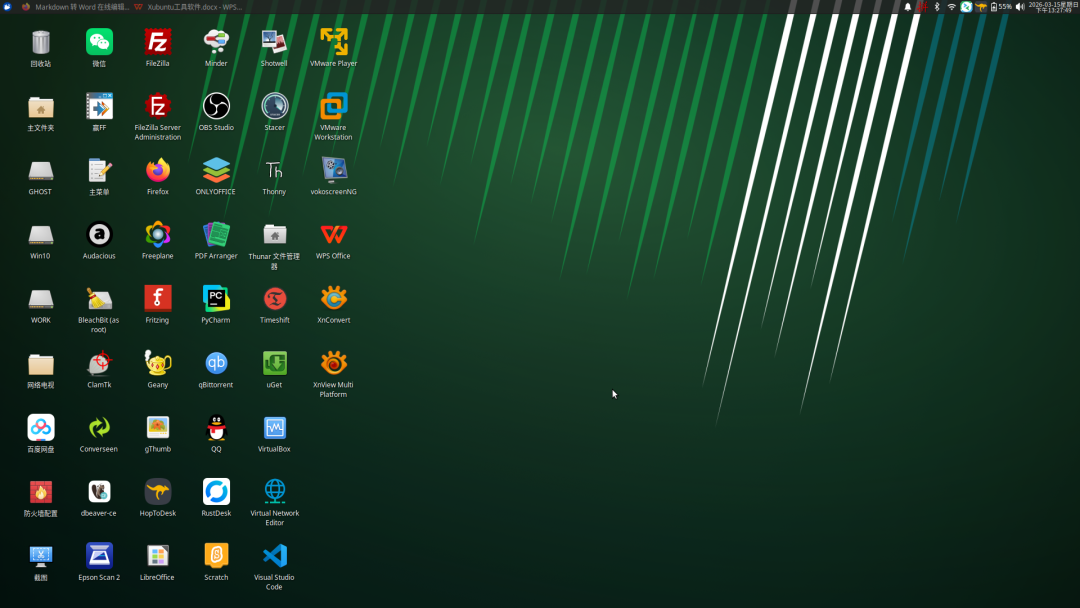Select the QQ penguin desktop icon
Screen dimensions: 1080x608
click(216, 434)
